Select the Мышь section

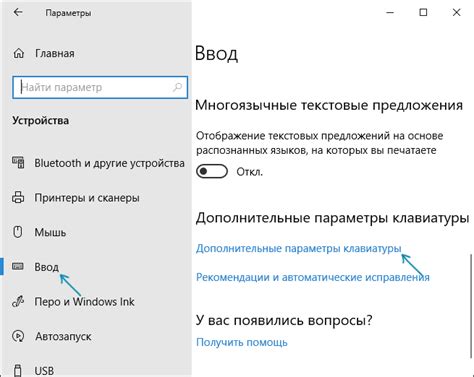pyautogui.click(x=50, y=232)
